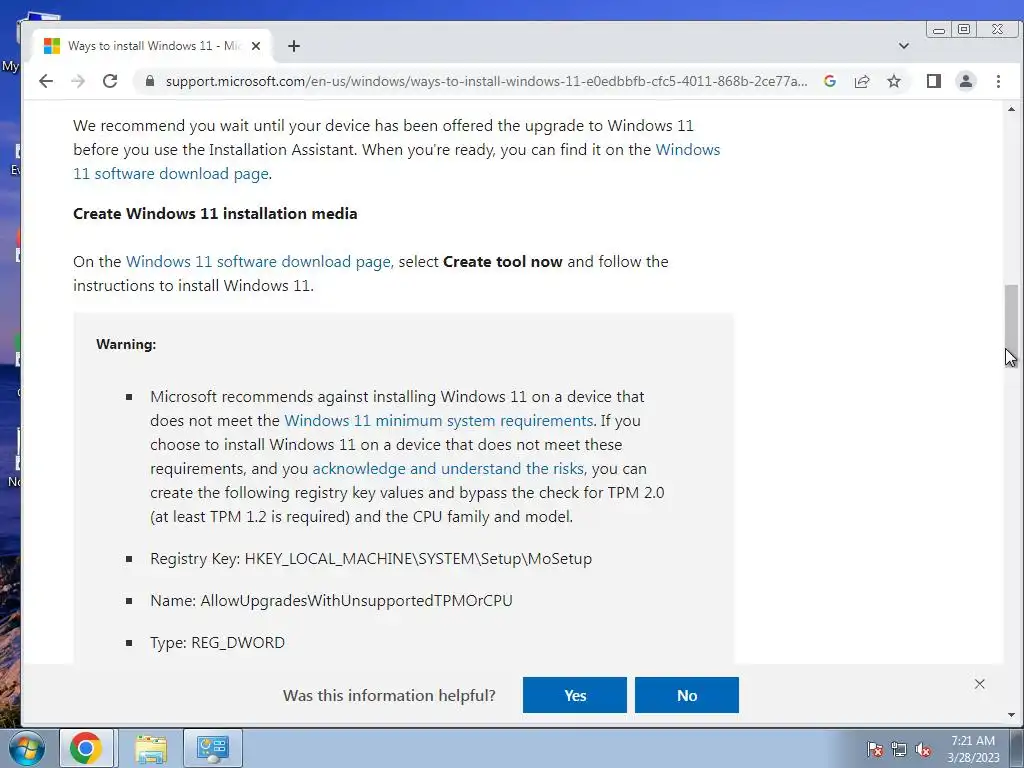Open a new tab
The image size is (1024, 768).
294,46
